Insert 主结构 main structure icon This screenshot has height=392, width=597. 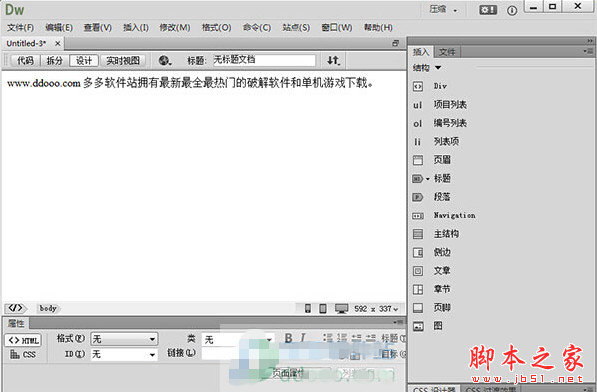418,234
